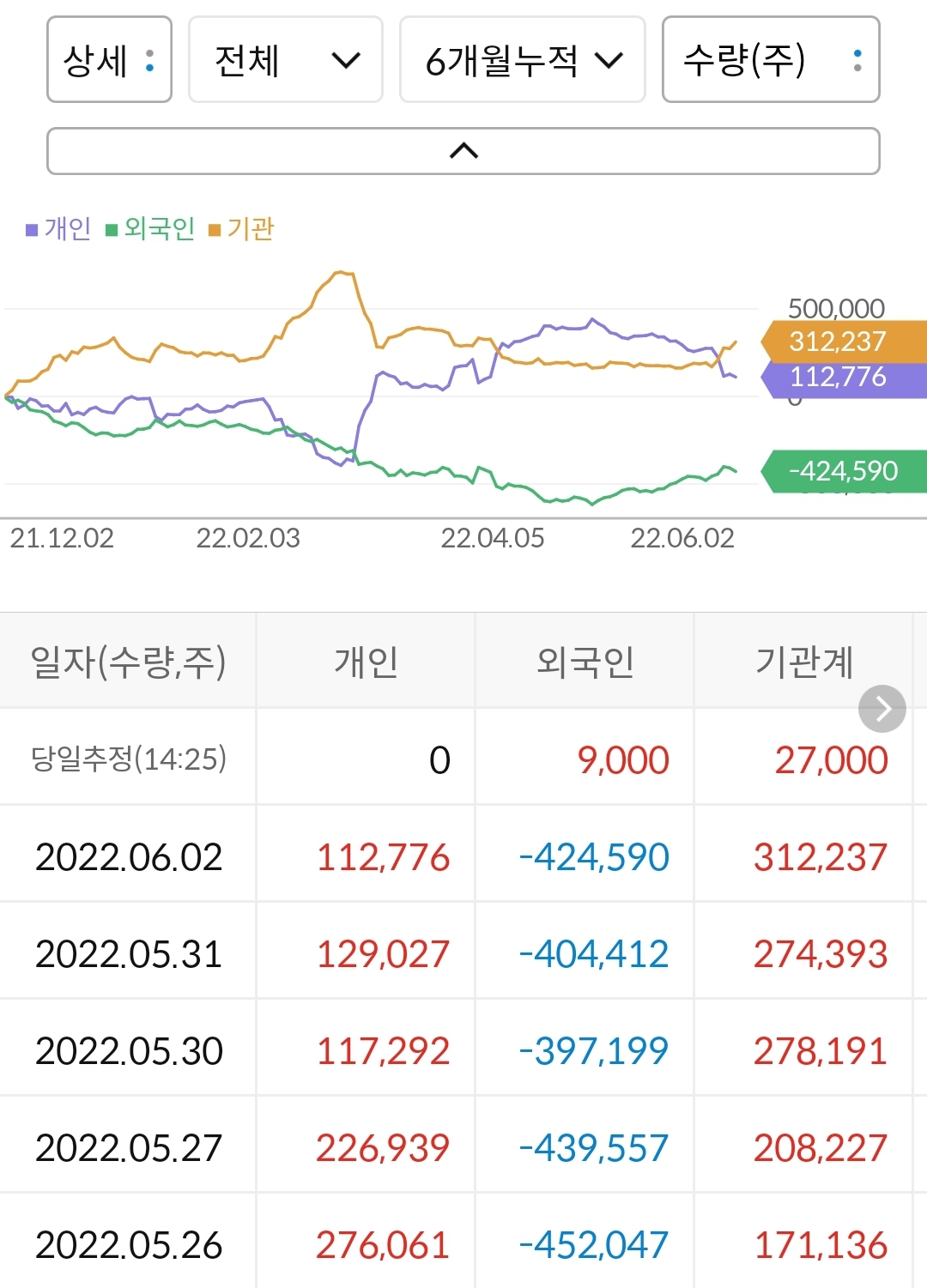The height and width of the screenshot is (1288, 927).
Task: Select the 기관 legend marker
Action: coord(217,229)
